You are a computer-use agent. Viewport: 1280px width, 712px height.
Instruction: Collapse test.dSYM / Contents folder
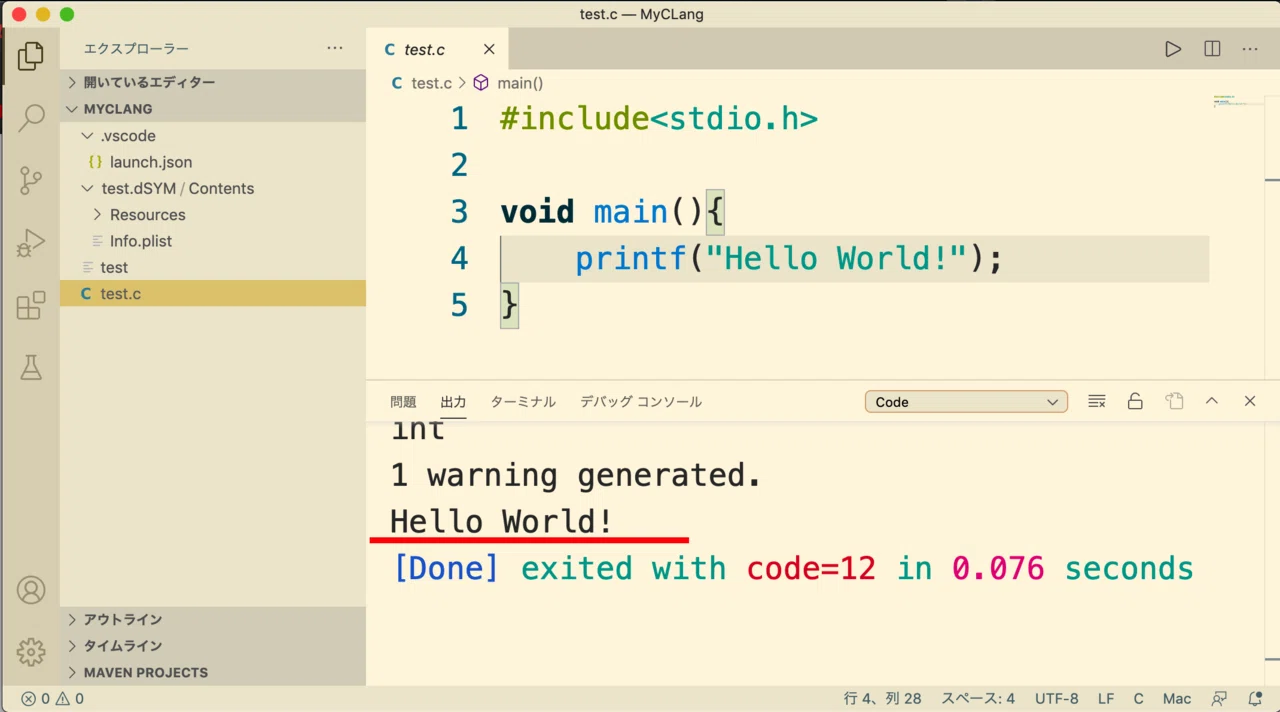(213, 188)
